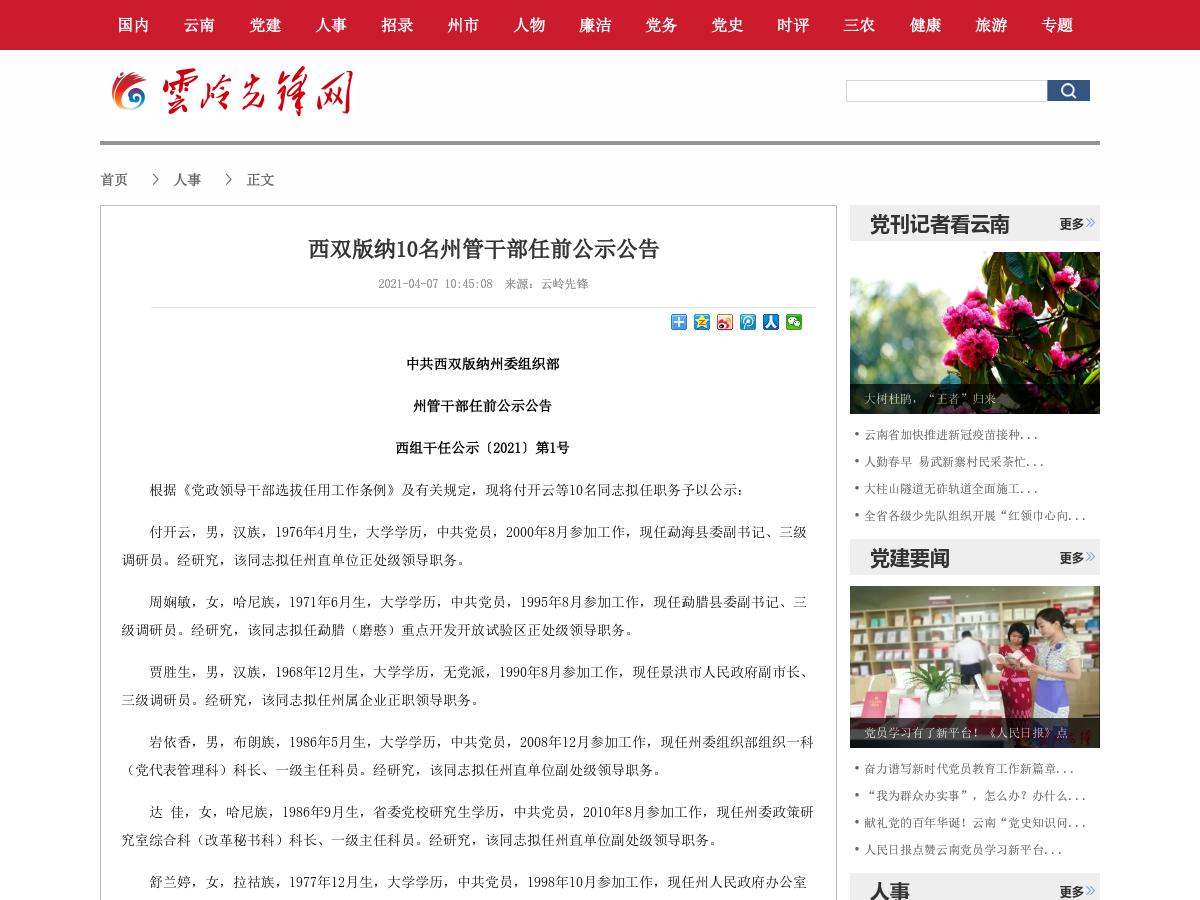
Task: Open link 奋力谱写新时代党员教育工作新篇章
Action: (969, 769)
